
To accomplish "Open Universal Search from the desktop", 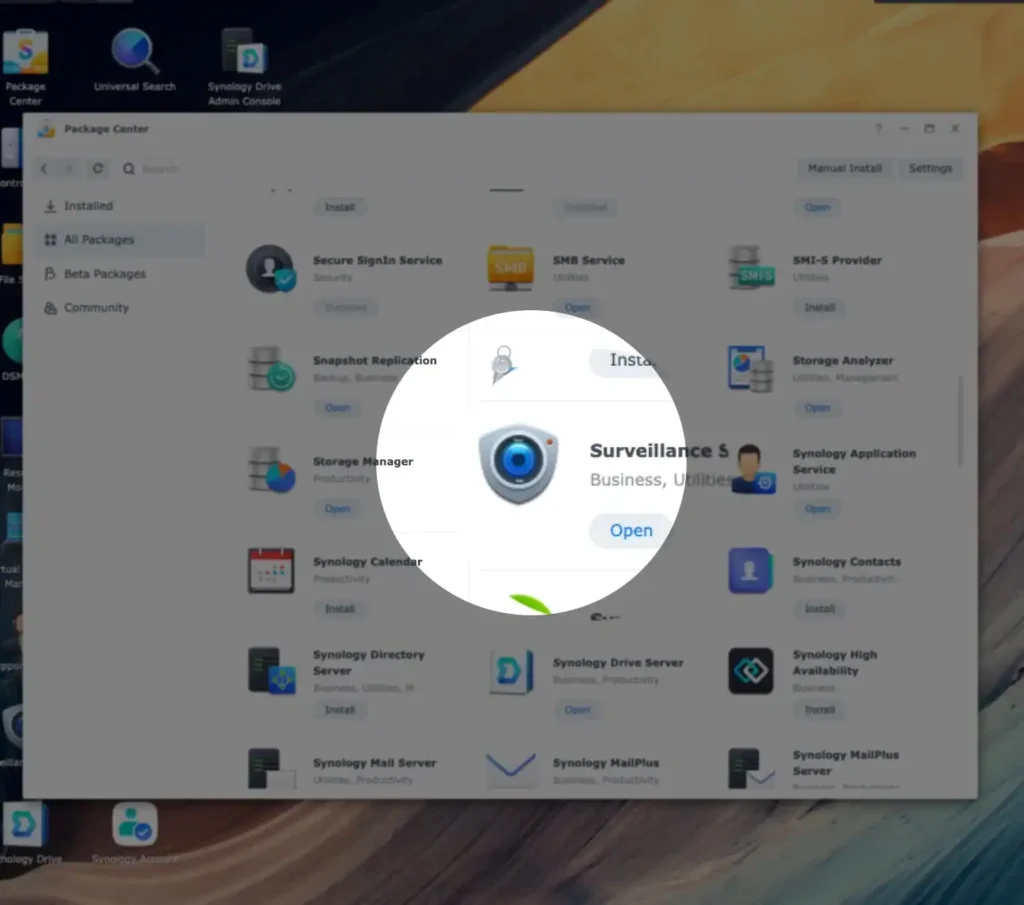I will point(135,60).
